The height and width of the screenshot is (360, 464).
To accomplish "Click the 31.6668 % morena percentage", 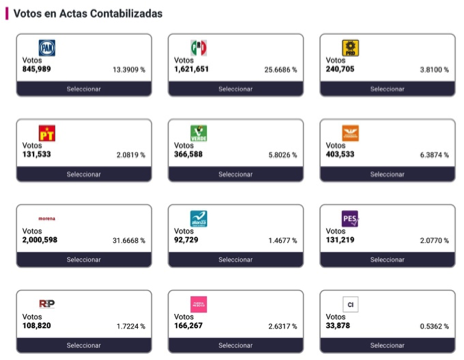I will click(x=129, y=240).
